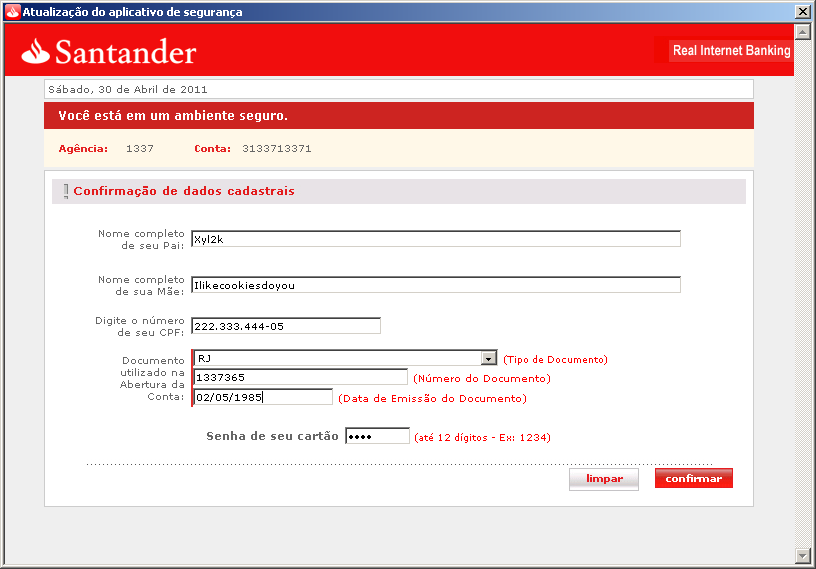
Task: Click the (Tipo de Documento) hint
Action: coord(555,360)
